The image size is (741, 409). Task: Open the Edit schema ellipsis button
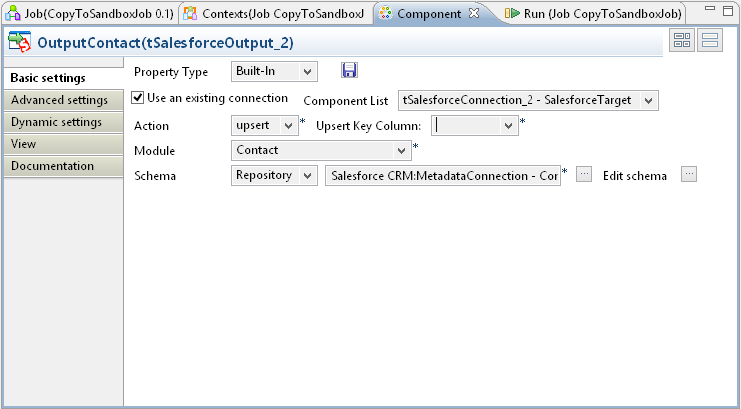coord(688,174)
